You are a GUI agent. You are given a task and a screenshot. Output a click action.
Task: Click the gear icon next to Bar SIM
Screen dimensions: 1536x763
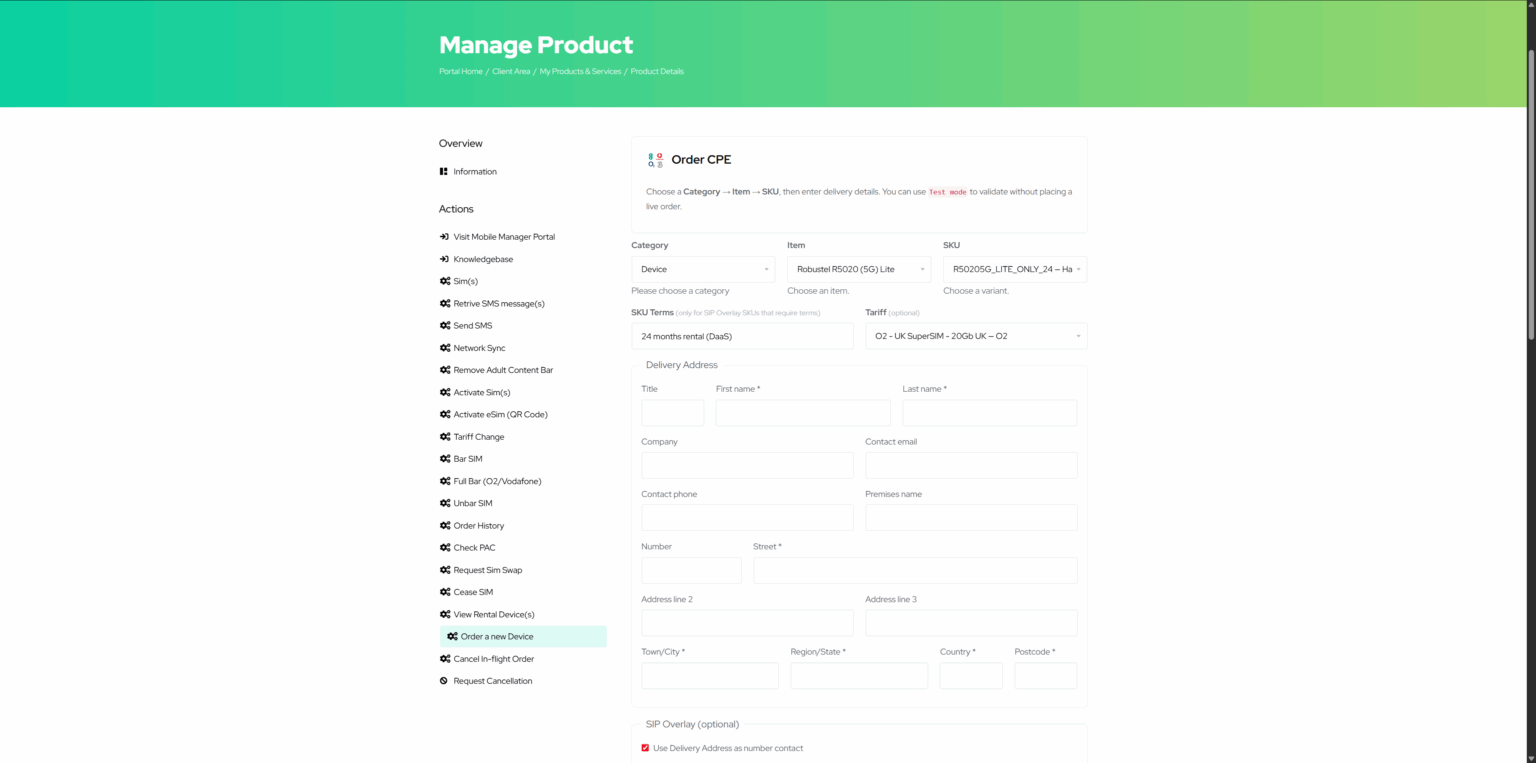pos(444,458)
